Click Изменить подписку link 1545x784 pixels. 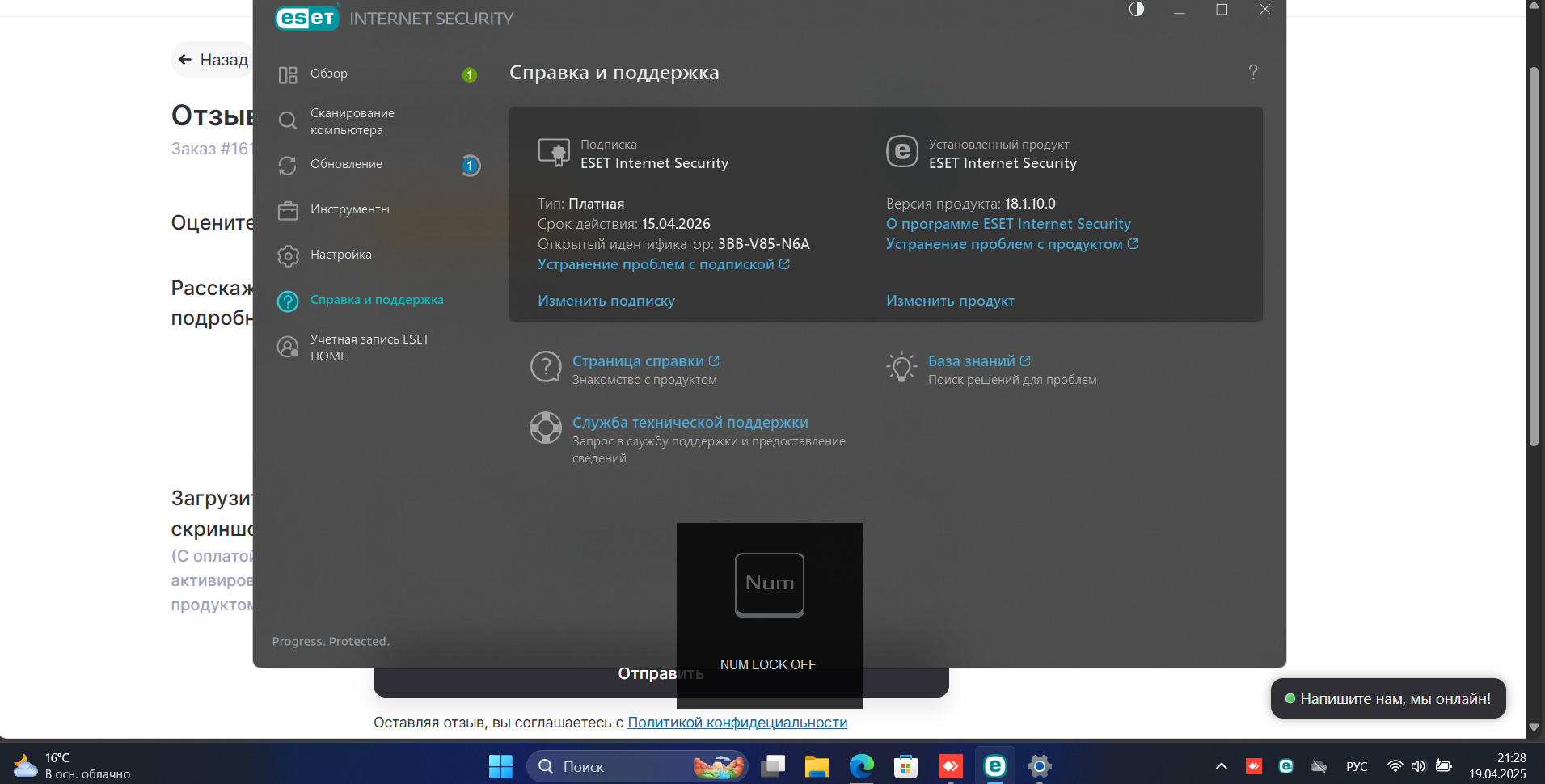[x=606, y=301]
